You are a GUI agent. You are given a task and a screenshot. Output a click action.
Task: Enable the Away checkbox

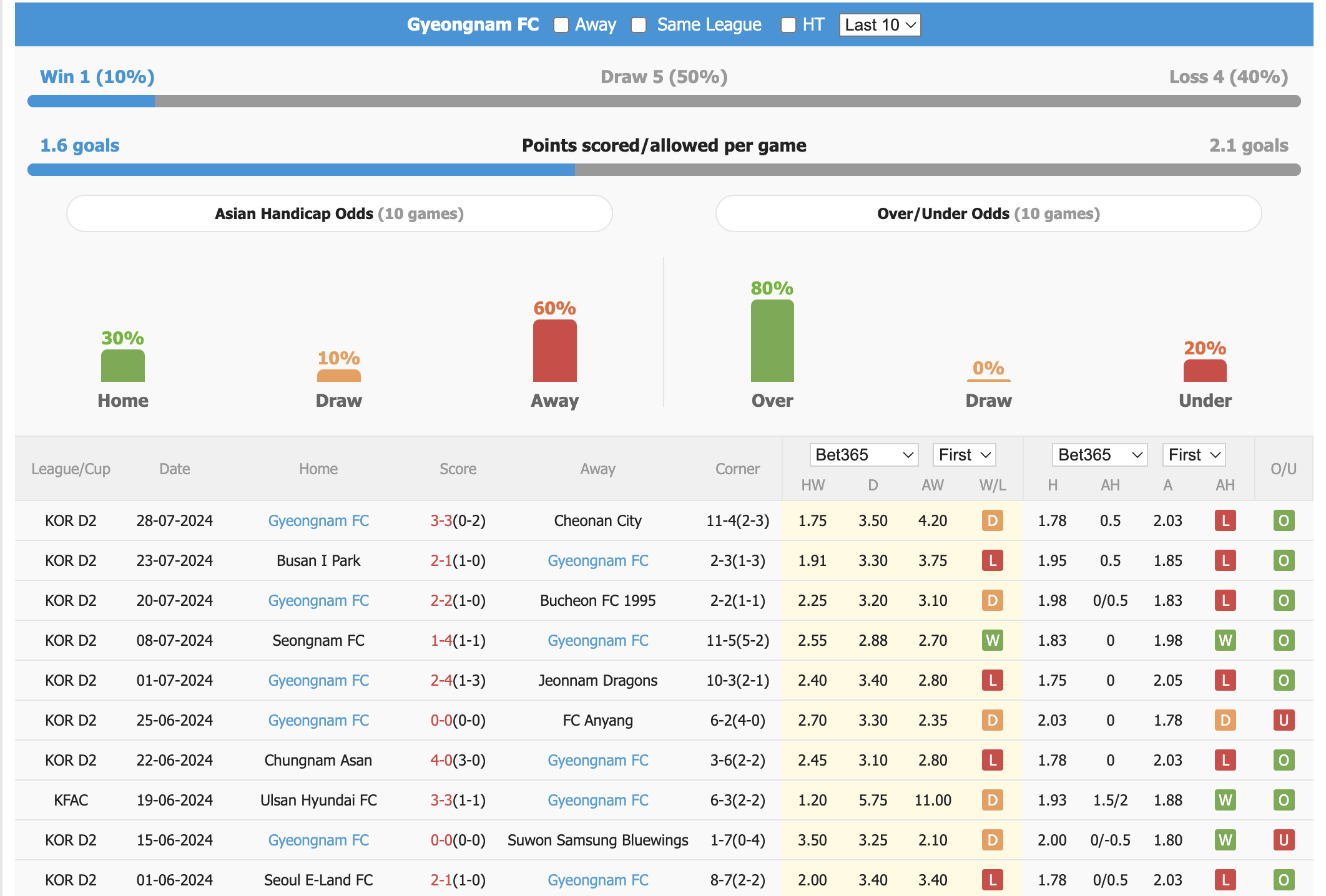pyautogui.click(x=561, y=25)
